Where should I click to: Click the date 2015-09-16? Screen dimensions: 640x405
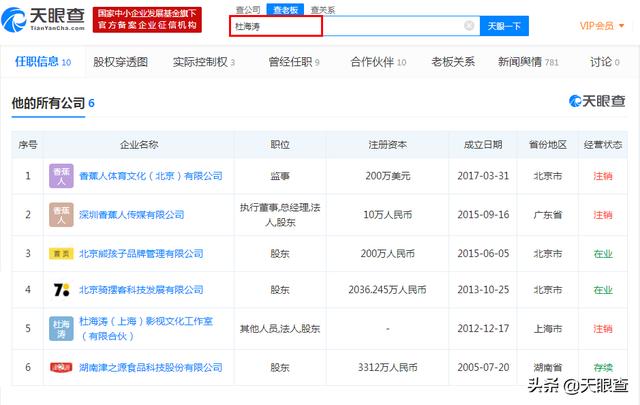[x=483, y=215]
